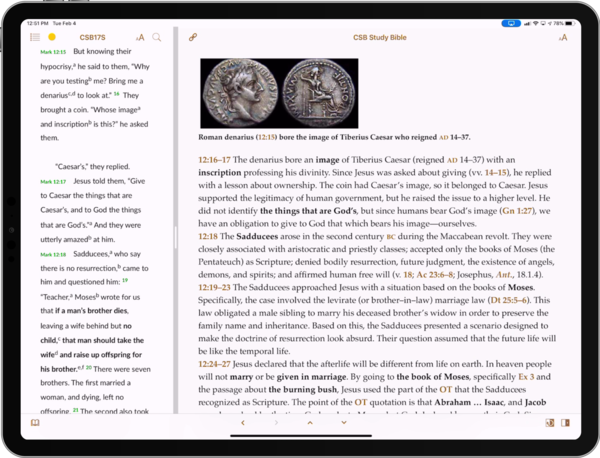Toggle the pane link icon

193,37
